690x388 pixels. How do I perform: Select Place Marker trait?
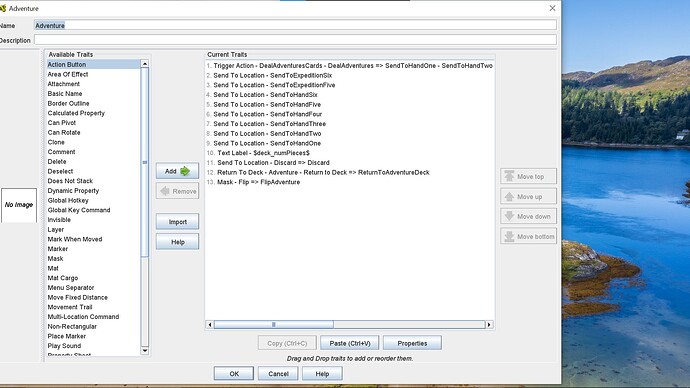[x=93, y=336]
